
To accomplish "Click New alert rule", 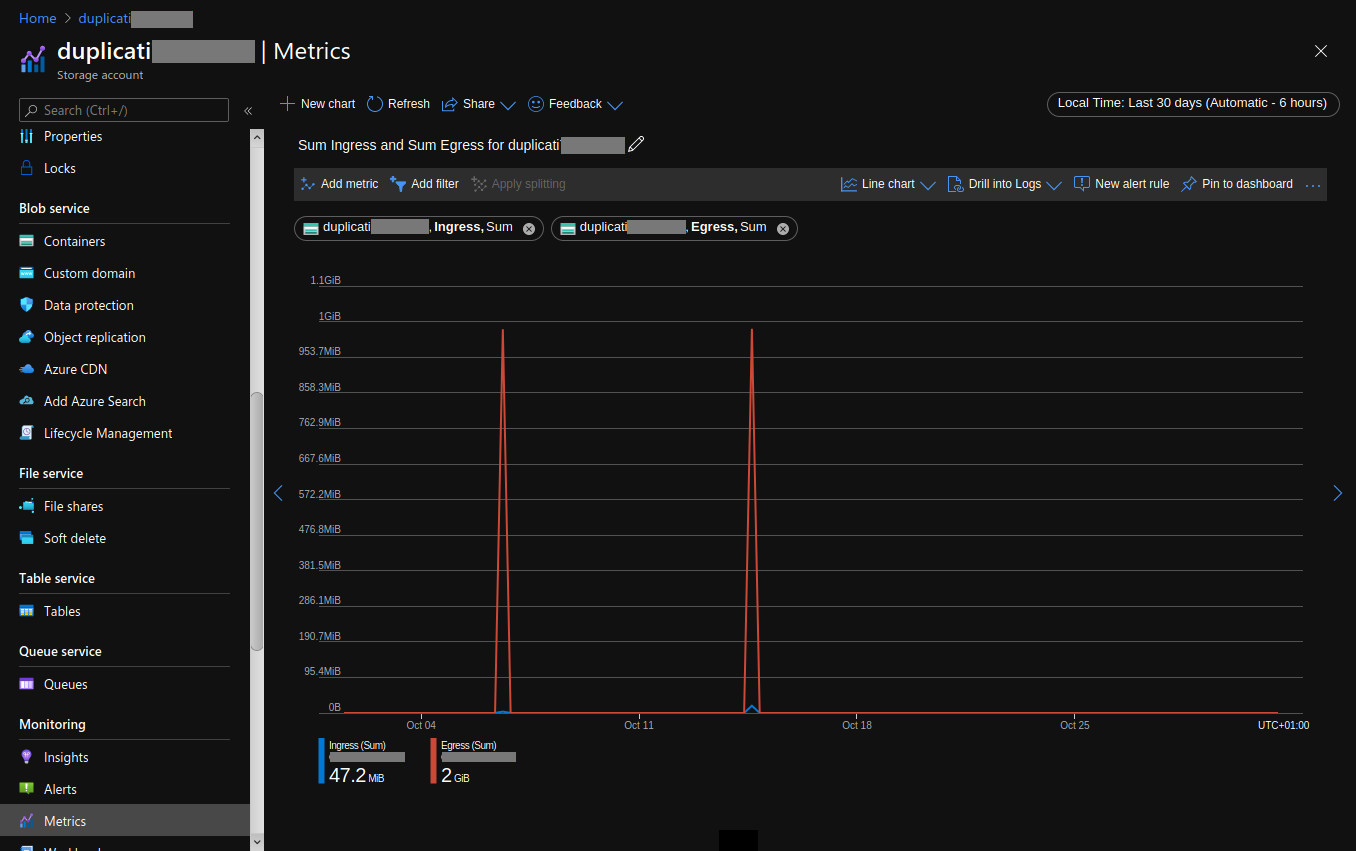I will [x=1121, y=184].
